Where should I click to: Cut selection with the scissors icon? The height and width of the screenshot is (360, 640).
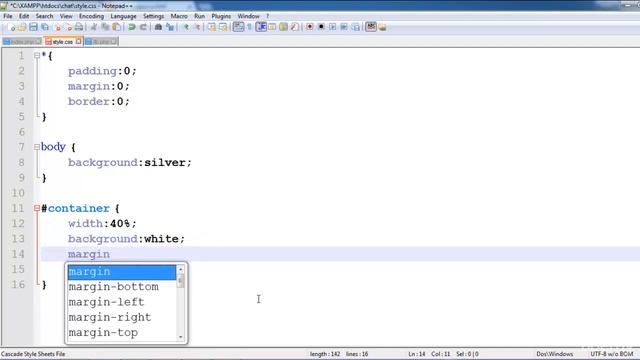pyautogui.click(x=93, y=27)
